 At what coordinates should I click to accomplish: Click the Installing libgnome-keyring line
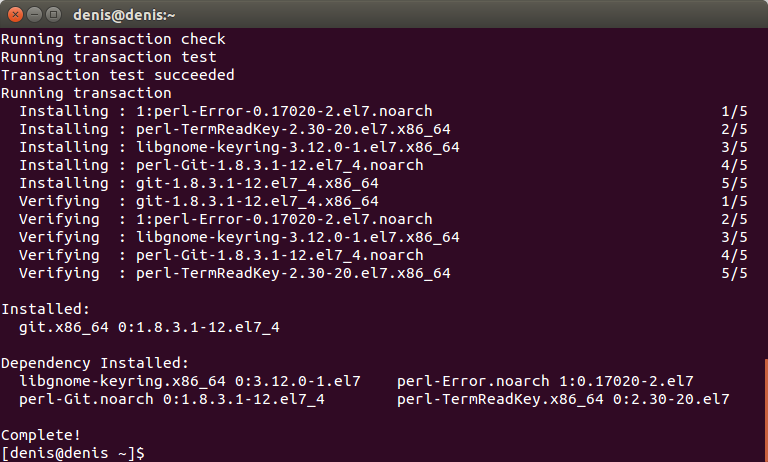[383, 147]
